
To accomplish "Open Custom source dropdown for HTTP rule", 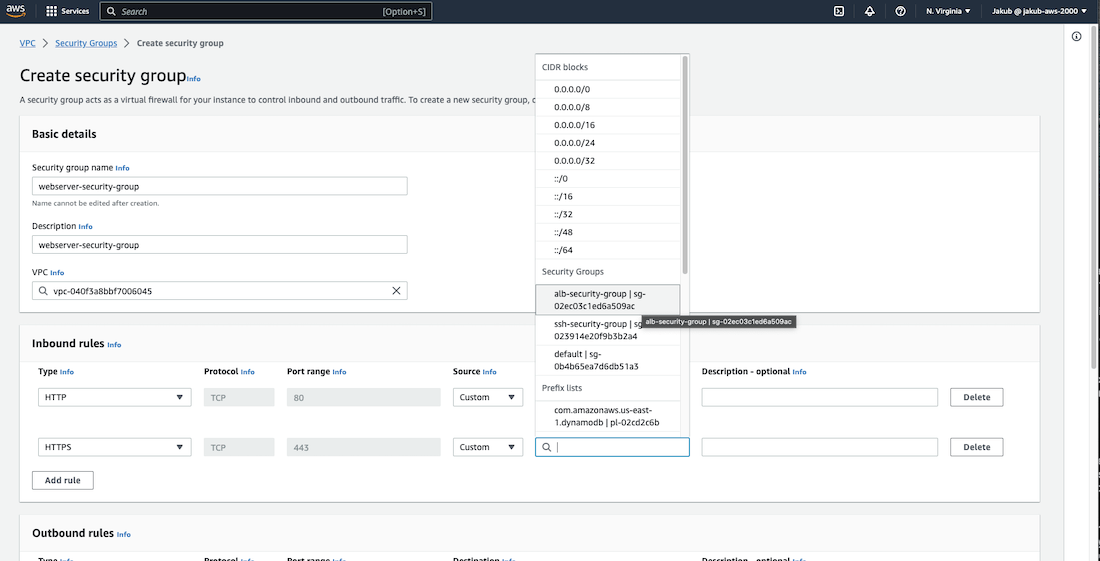I will click(x=488, y=397).
